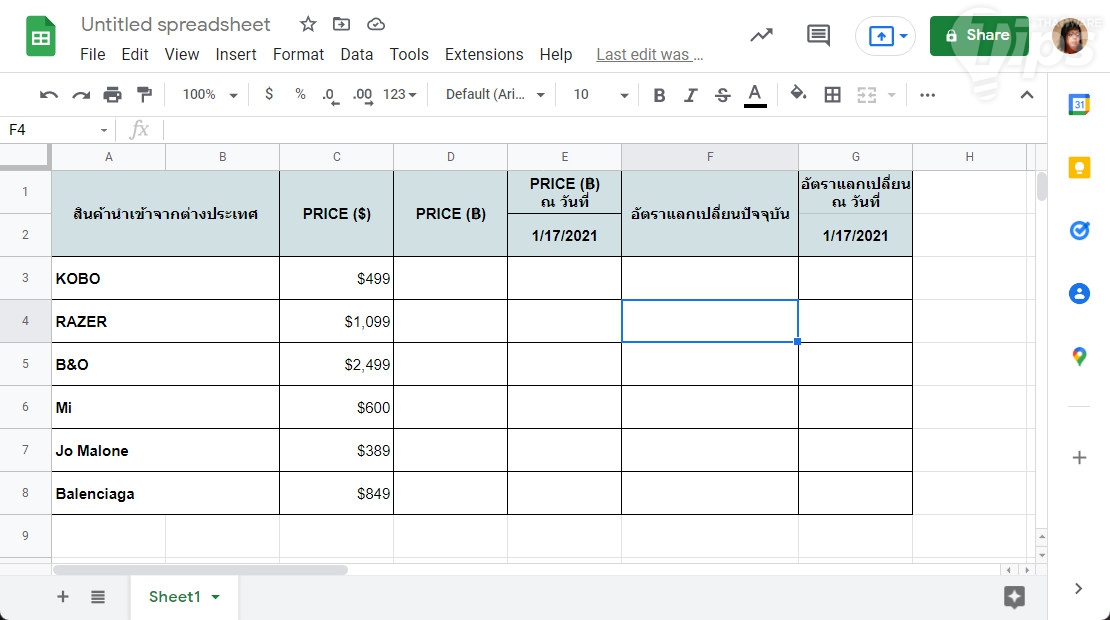Open Google Calendar side panel
Image resolution: width=1110 pixels, height=620 pixels.
1079,105
